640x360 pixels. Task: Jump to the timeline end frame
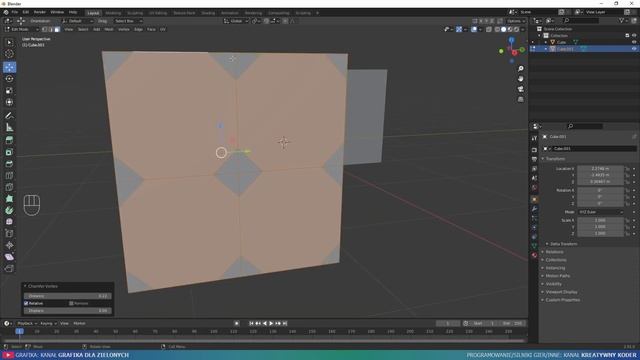(285, 323)
